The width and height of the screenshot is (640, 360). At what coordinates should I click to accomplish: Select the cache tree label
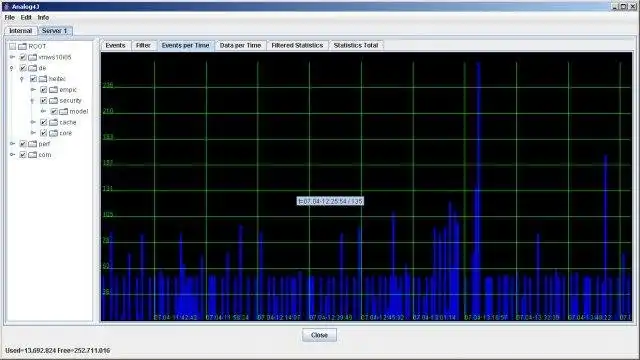point(68,122)
